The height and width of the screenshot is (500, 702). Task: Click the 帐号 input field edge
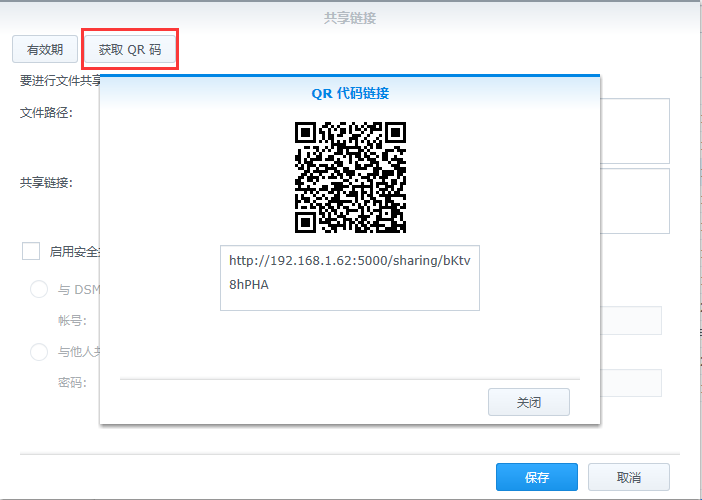point(631,321)
